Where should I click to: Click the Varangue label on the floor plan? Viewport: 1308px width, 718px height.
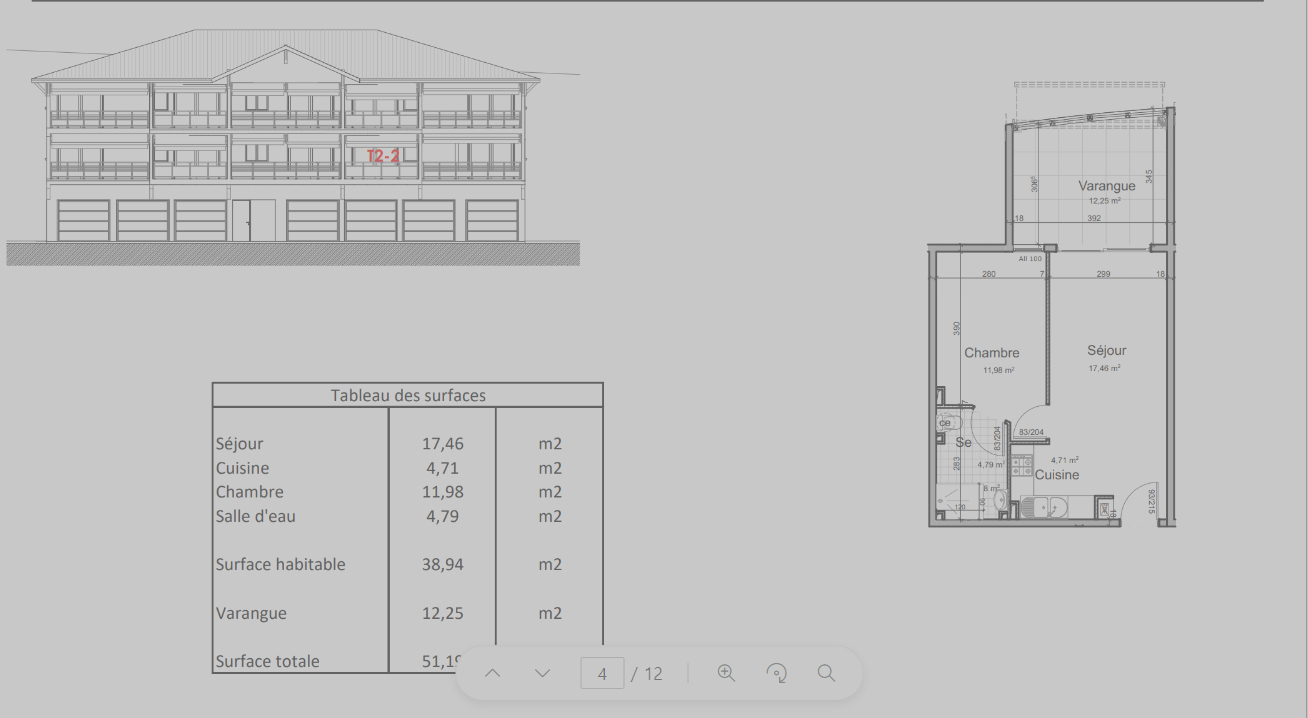tap(1106, 186)
